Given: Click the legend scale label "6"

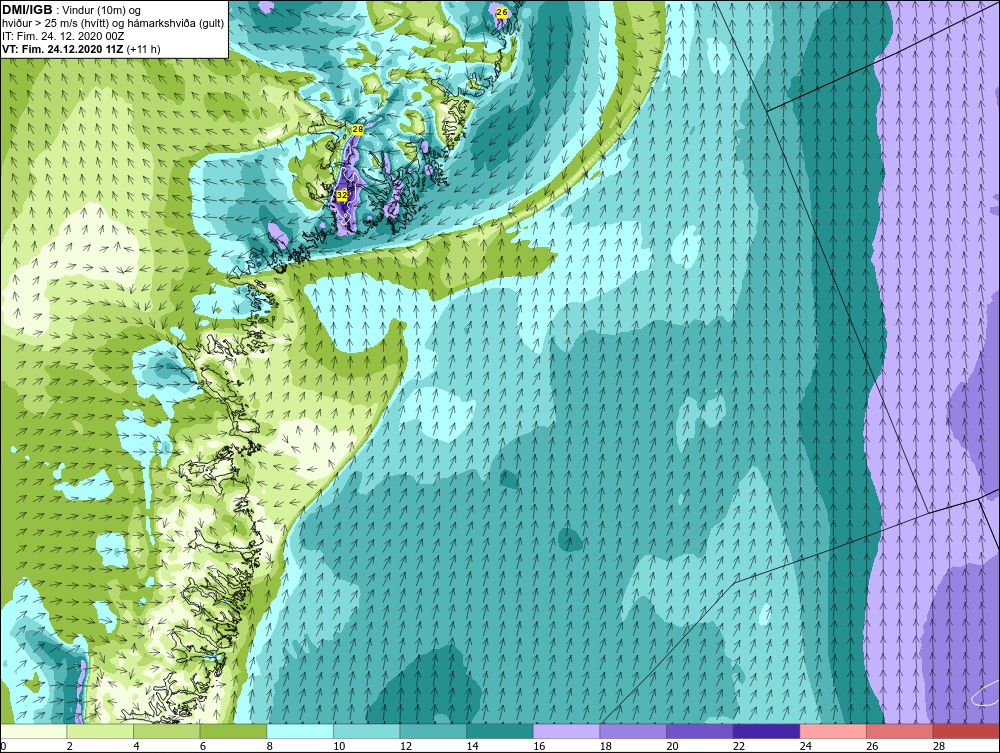Looking at the screenshot, I should 203,747.
